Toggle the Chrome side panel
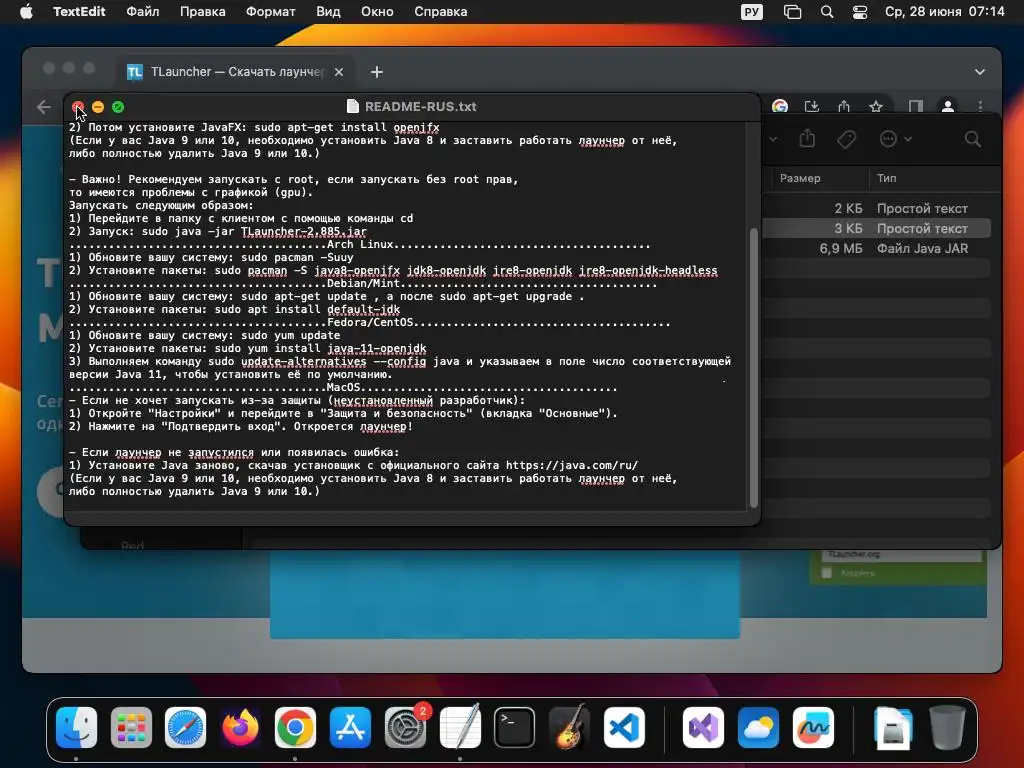1024x768 pixels. pos(916,106)
